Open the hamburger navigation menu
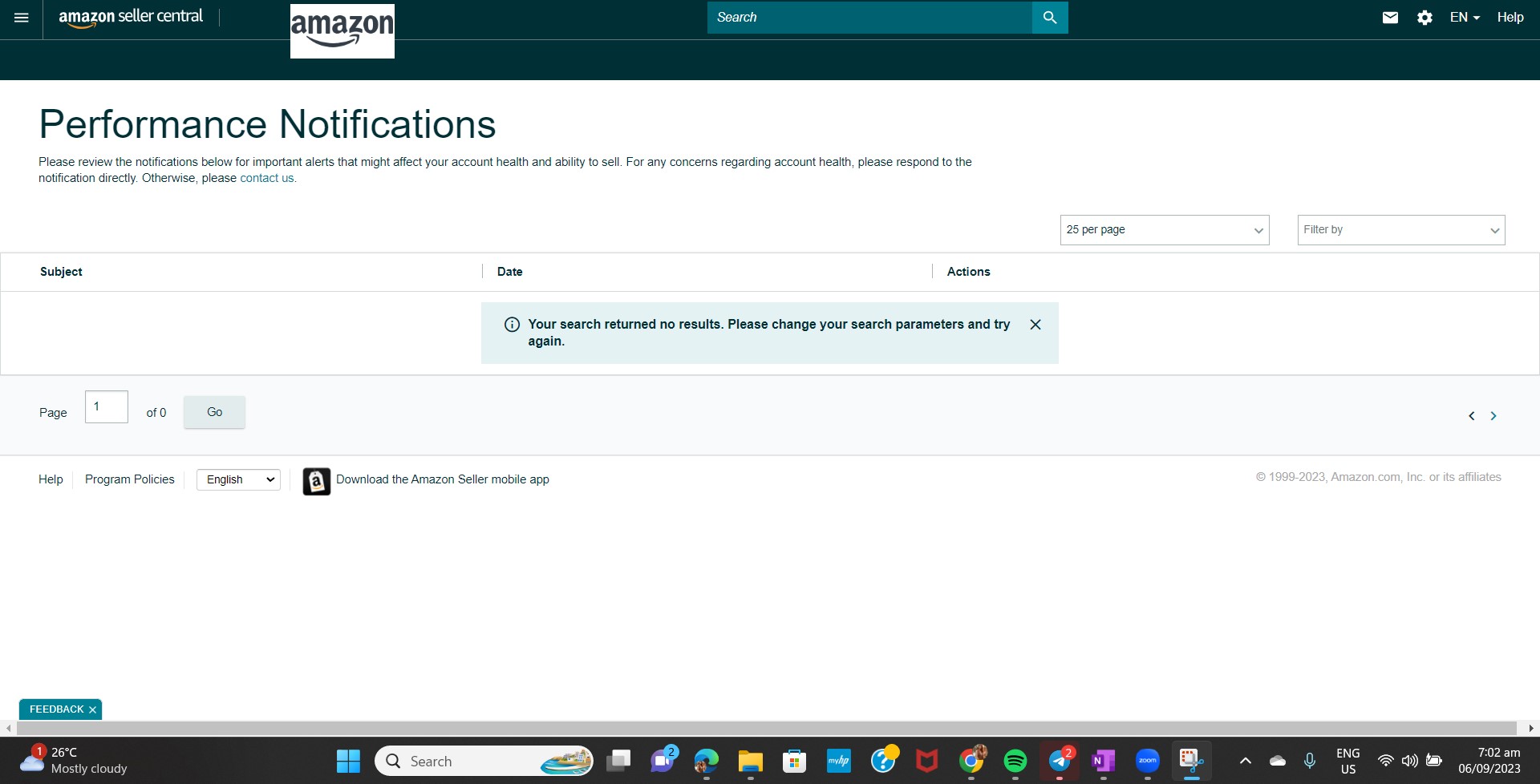The width and height of the screenshot is (1540, 784). 22,18
